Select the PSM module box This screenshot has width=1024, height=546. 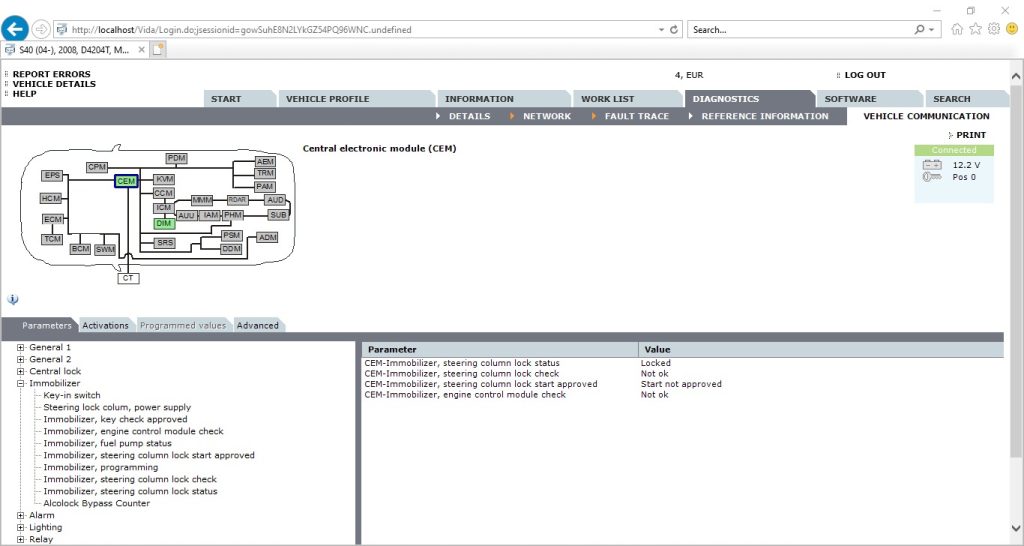point(231,235)
